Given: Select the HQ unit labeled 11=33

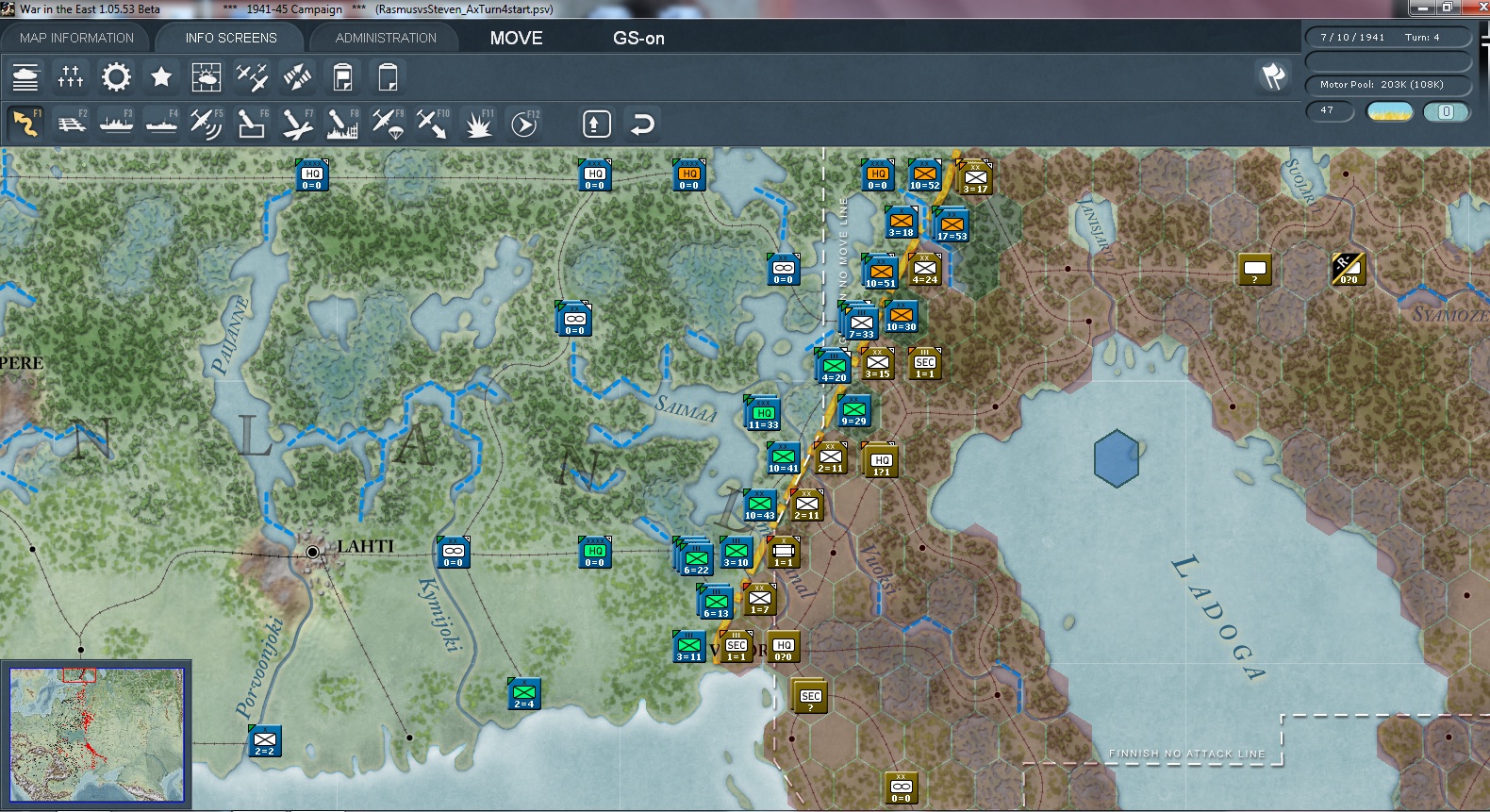Looking at the screenshot, I should [x=763, y=414].
